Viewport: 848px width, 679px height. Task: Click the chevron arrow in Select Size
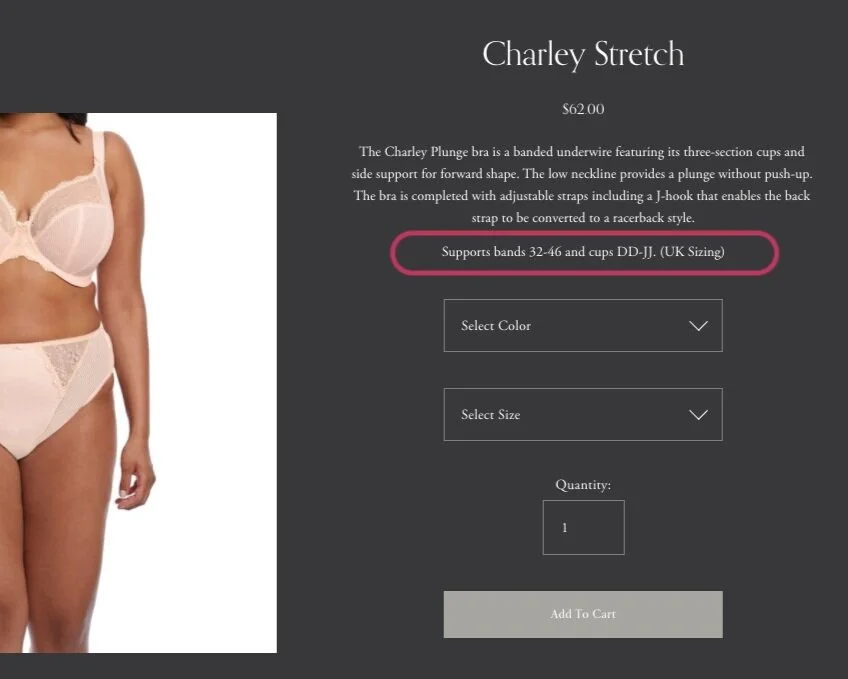[698, 415]
